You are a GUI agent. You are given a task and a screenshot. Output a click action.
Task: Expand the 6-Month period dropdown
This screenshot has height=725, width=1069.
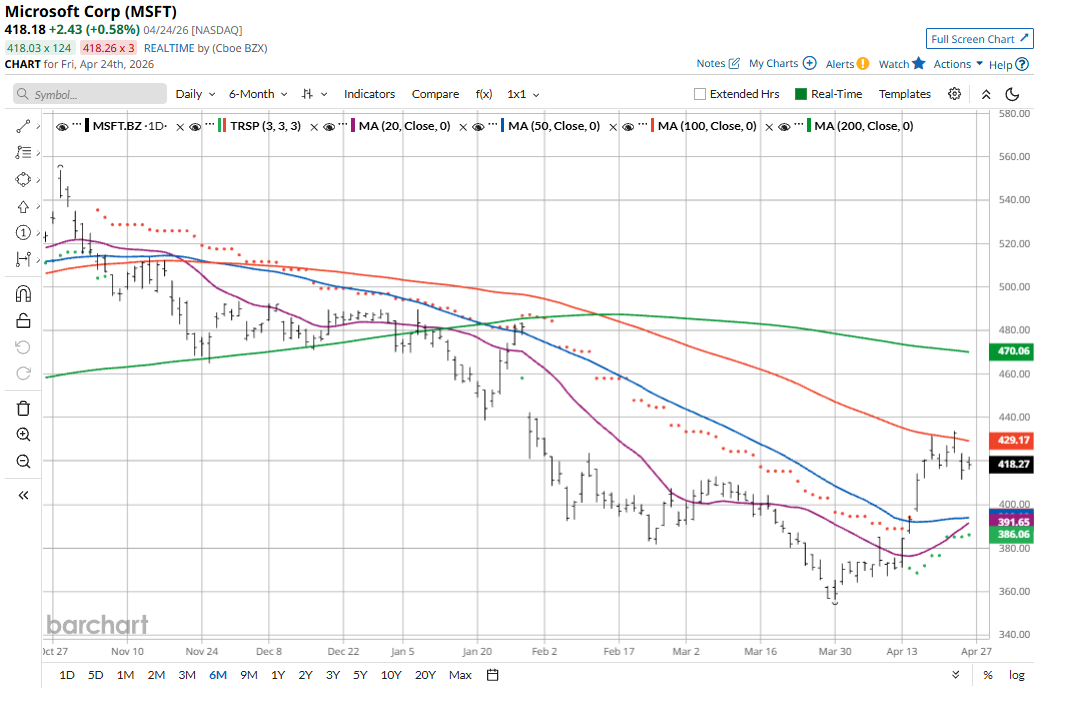(258, 94)
